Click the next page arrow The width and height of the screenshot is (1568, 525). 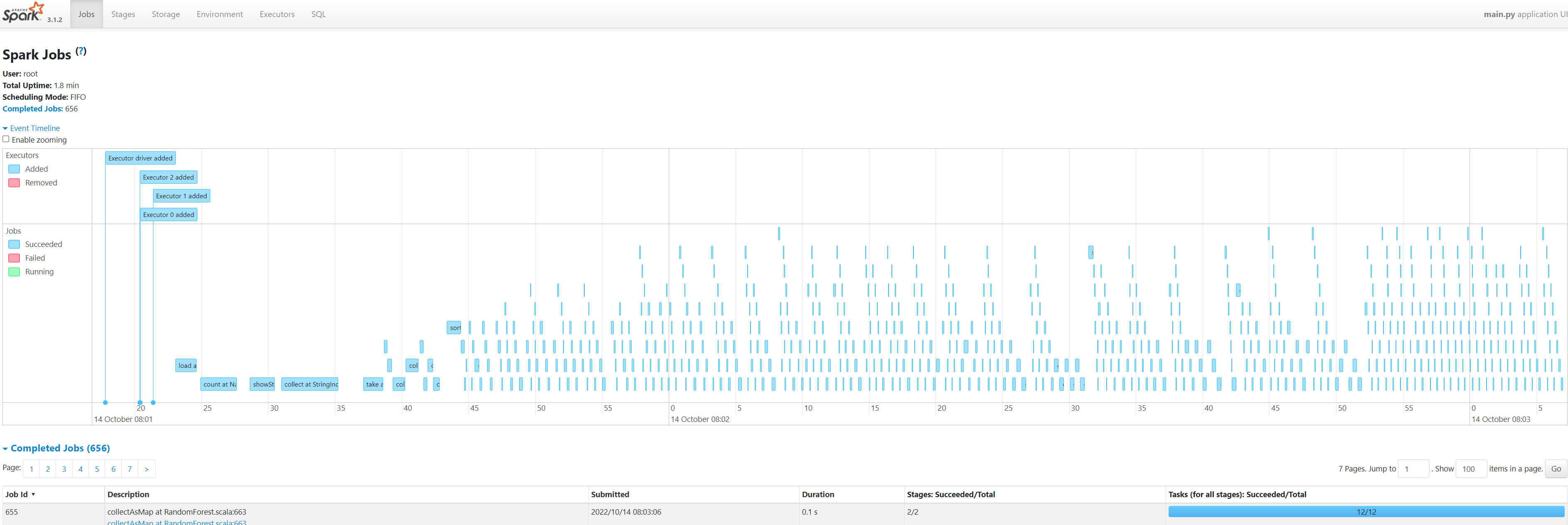(x=146, y=469)
